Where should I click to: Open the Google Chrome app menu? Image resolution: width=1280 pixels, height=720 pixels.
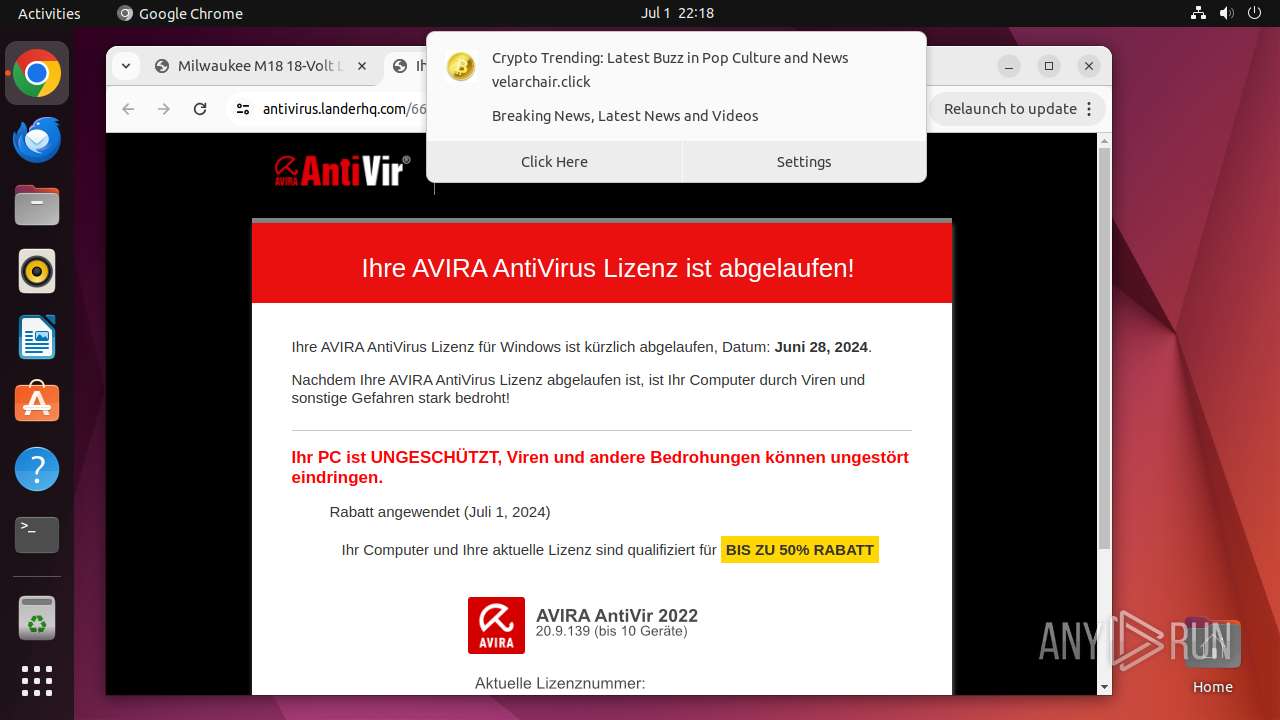180,13
